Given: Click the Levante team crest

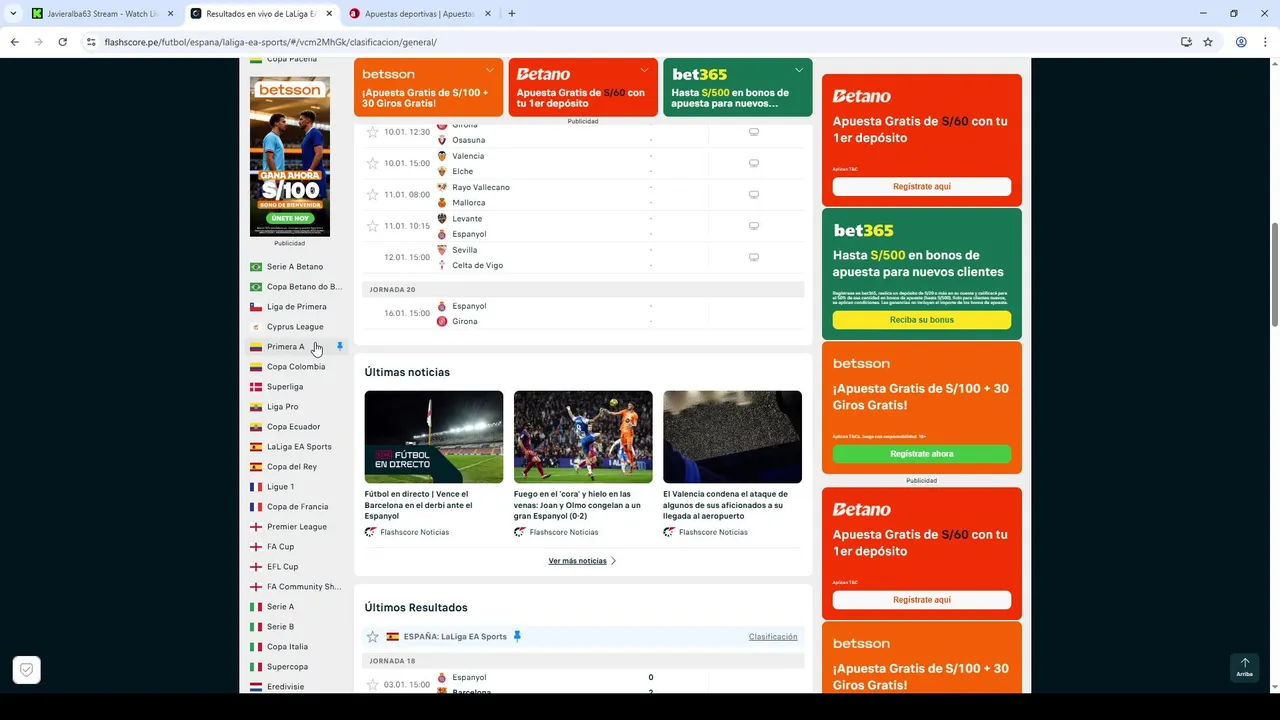Looking at the screenshot, I should [442, 218].
